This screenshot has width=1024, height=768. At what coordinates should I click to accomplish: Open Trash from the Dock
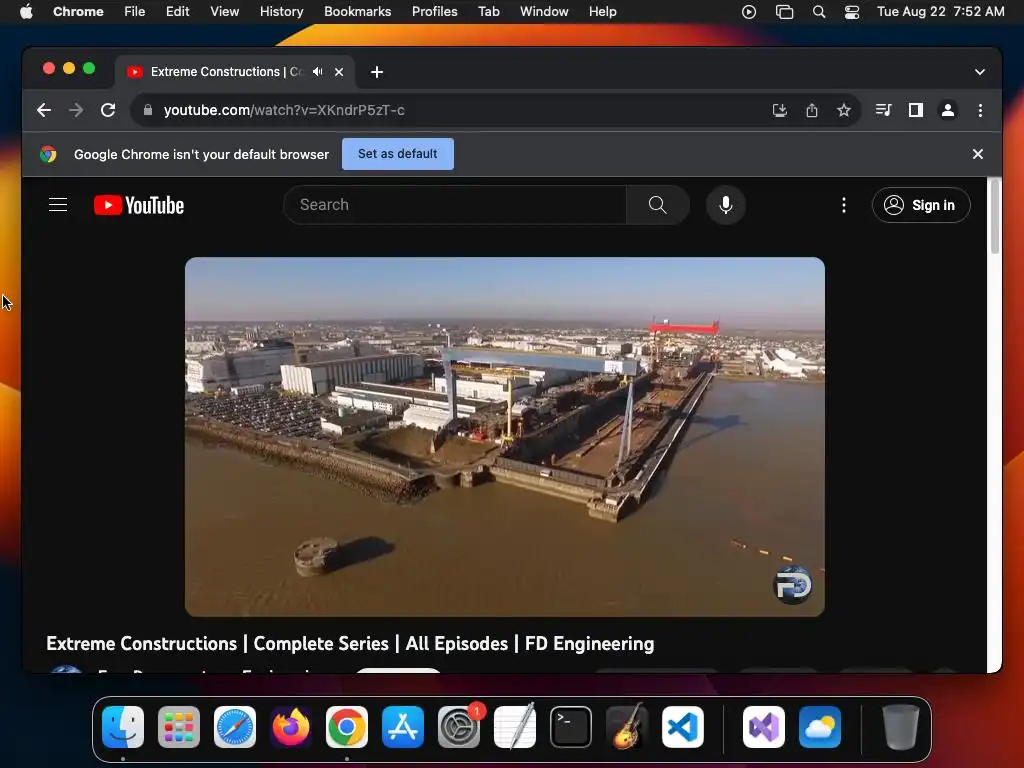(x=901, y=727)
